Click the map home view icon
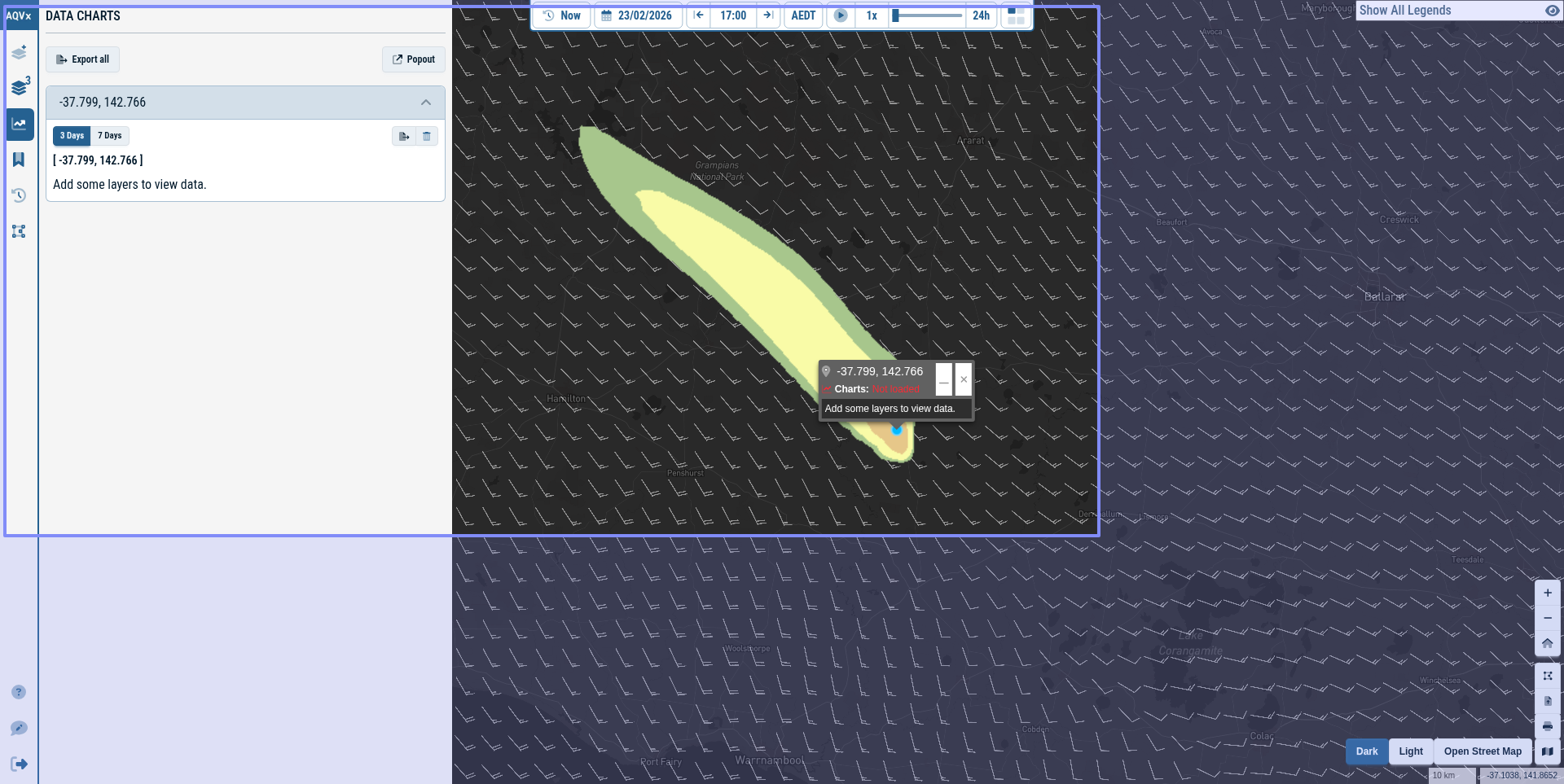 1548,643
